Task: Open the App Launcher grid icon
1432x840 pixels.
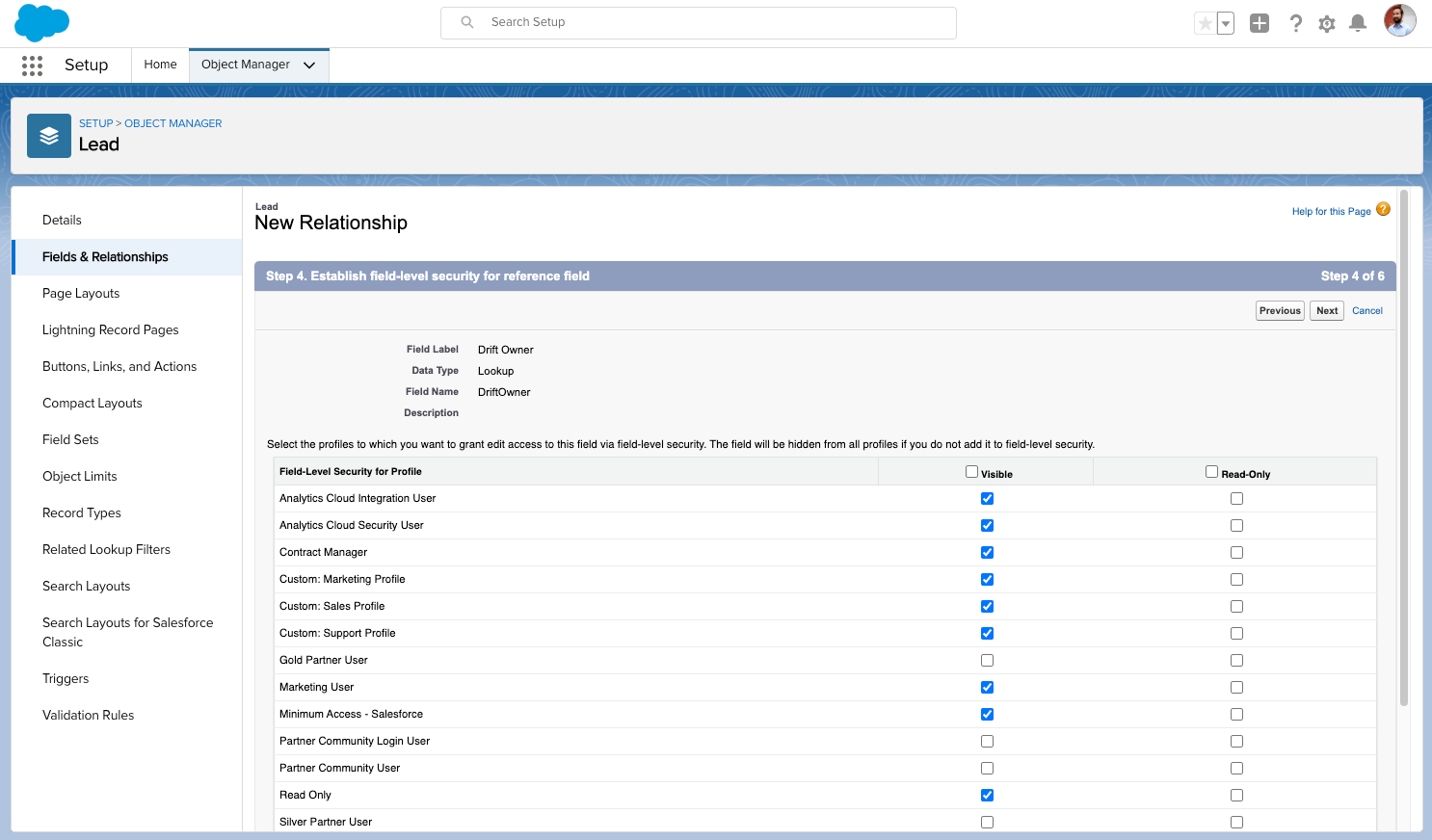Action: coord(32,66)
